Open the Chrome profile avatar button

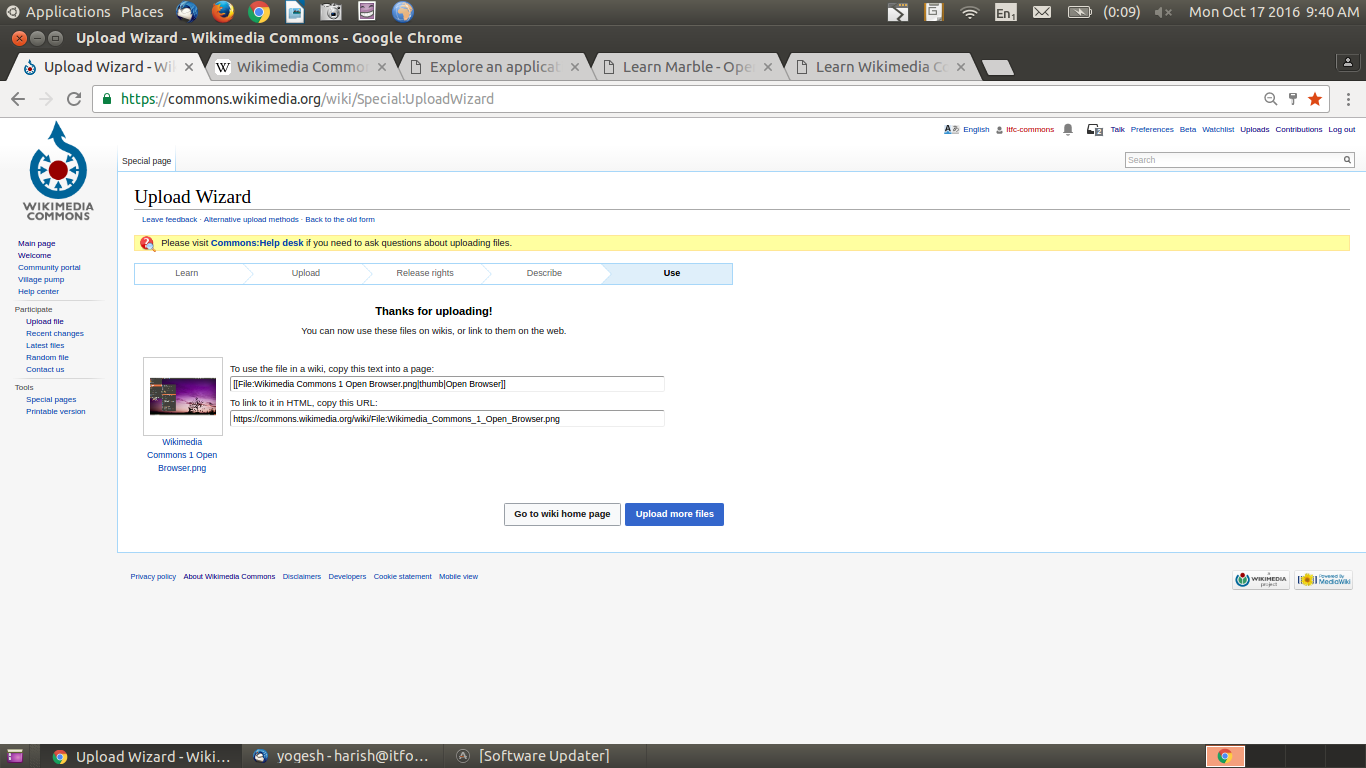1349,62
